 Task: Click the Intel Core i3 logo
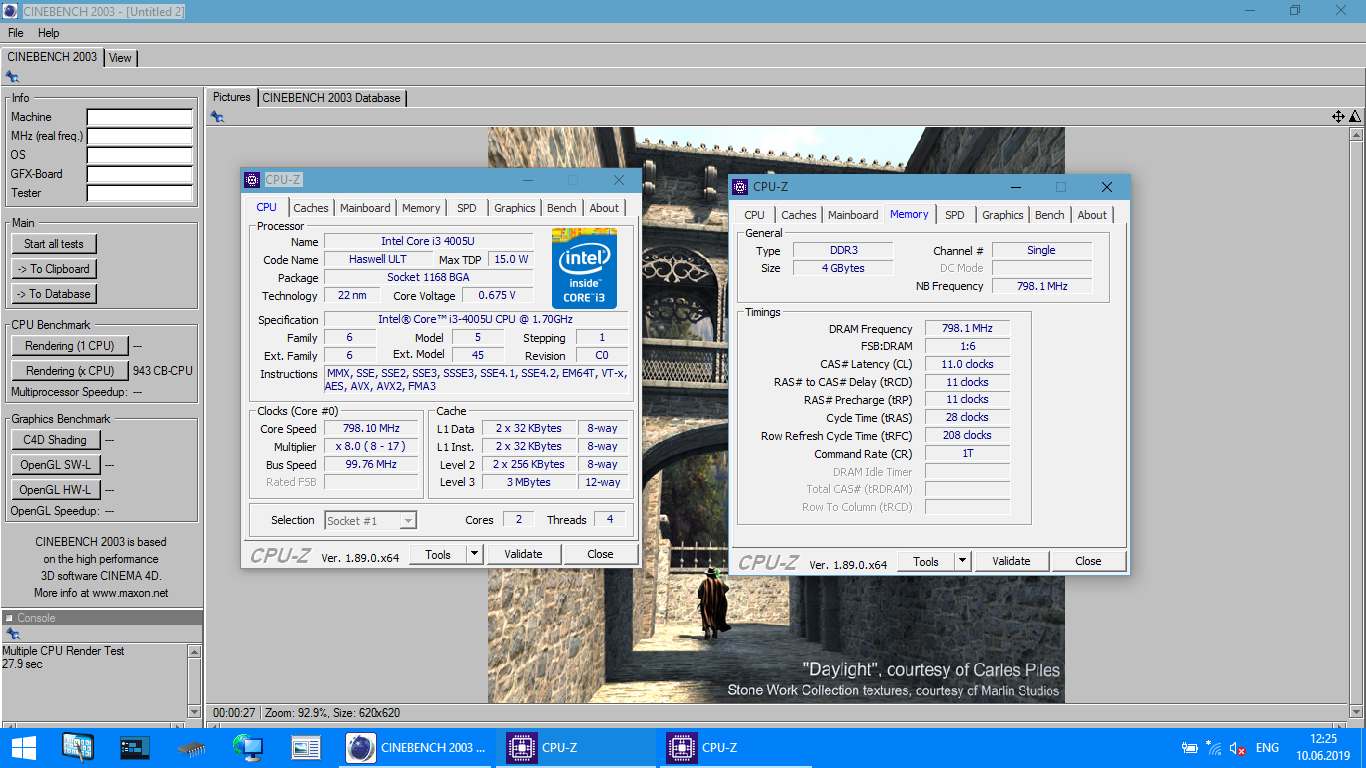[584, 268]
